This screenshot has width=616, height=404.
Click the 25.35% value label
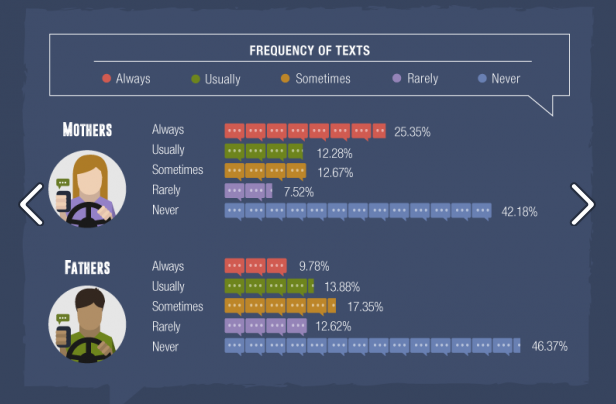coord(412,132)
